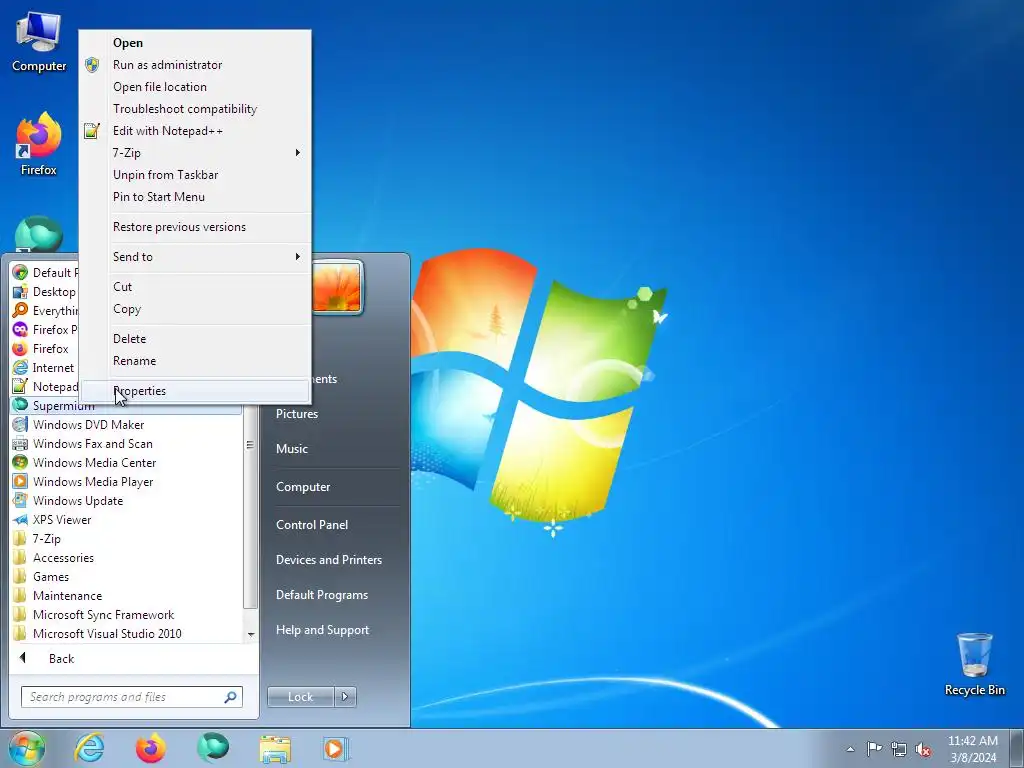Click the Firefox icon in programs list

pyautogui.click(x=20, y=349)
